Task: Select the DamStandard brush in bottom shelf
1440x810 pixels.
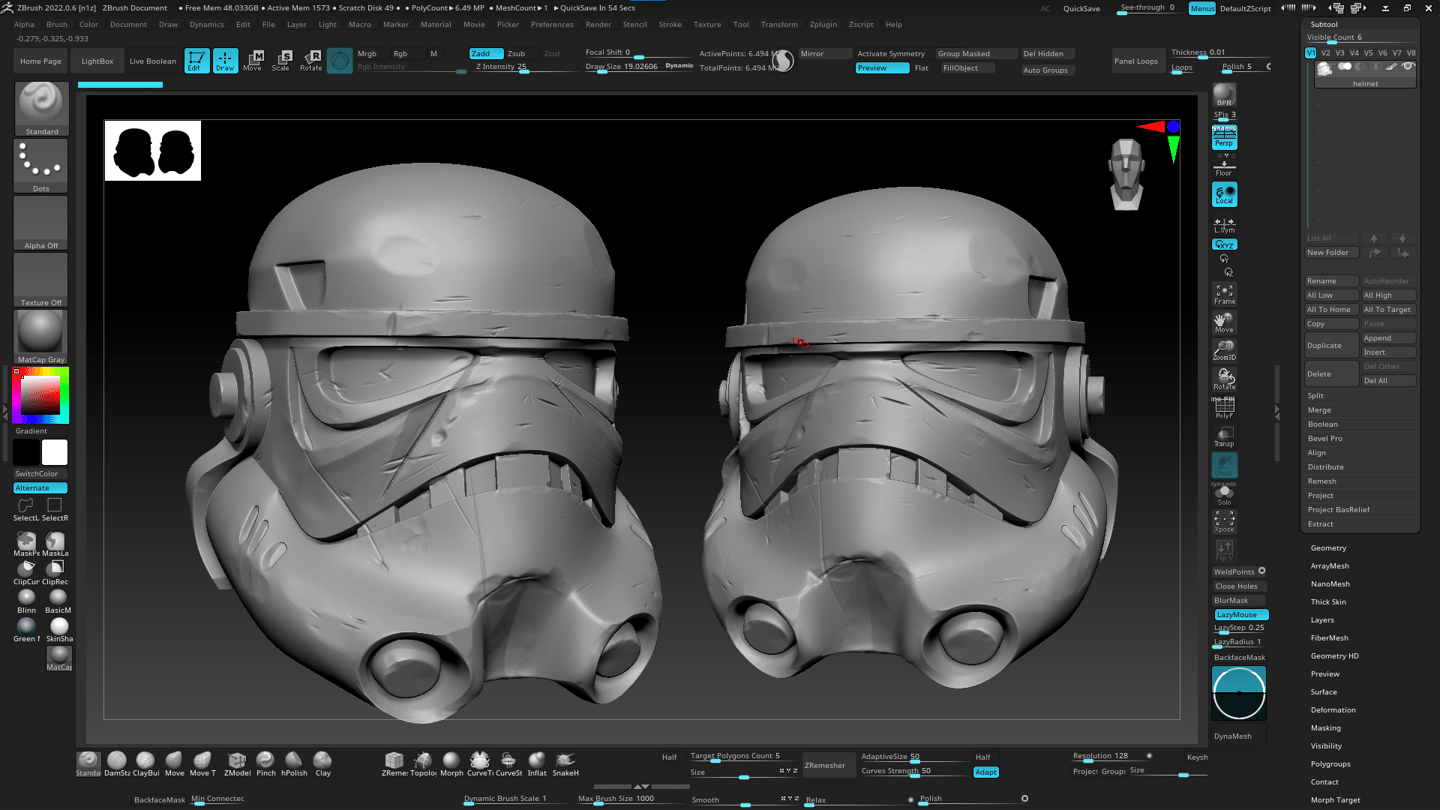Action: [117, 764]
